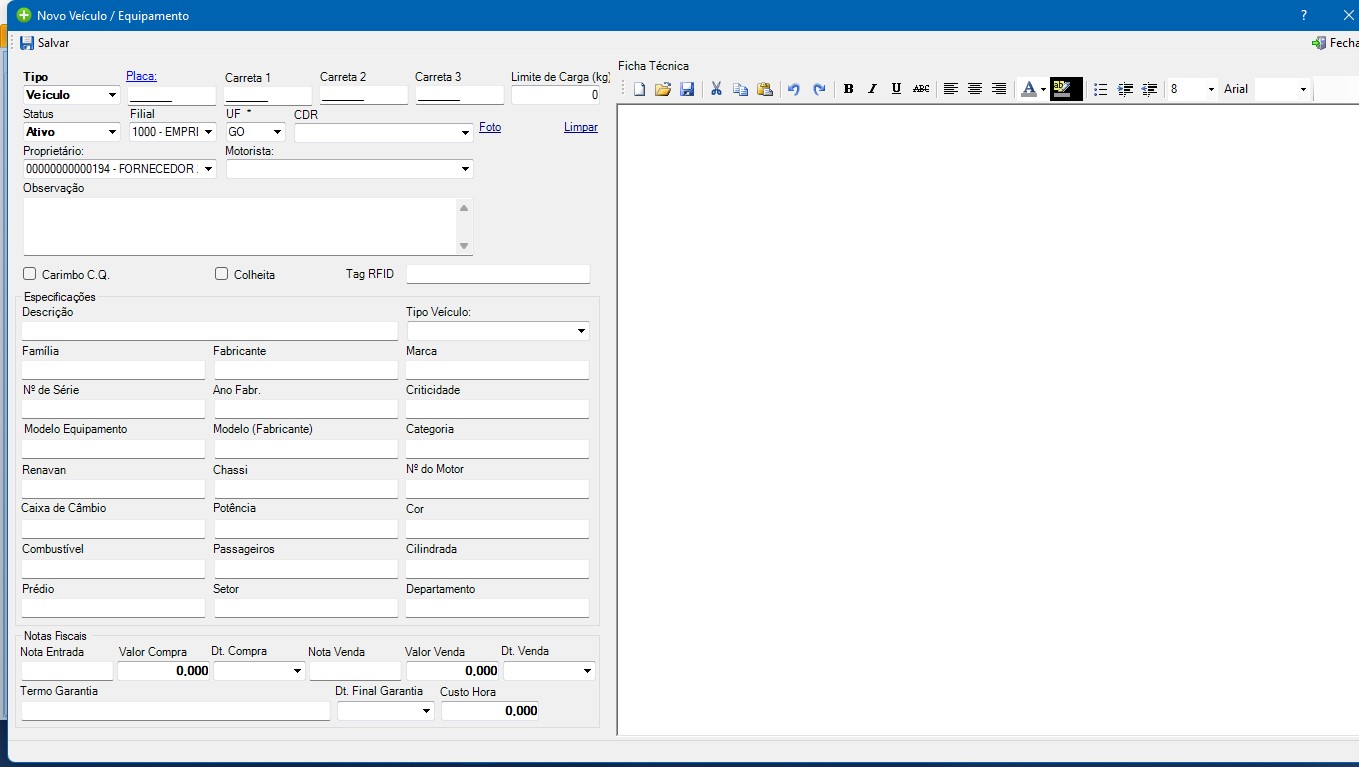Create new document in Ficha Técnica toolbar
Screen dimensions: 1359x767
[640, 89]
